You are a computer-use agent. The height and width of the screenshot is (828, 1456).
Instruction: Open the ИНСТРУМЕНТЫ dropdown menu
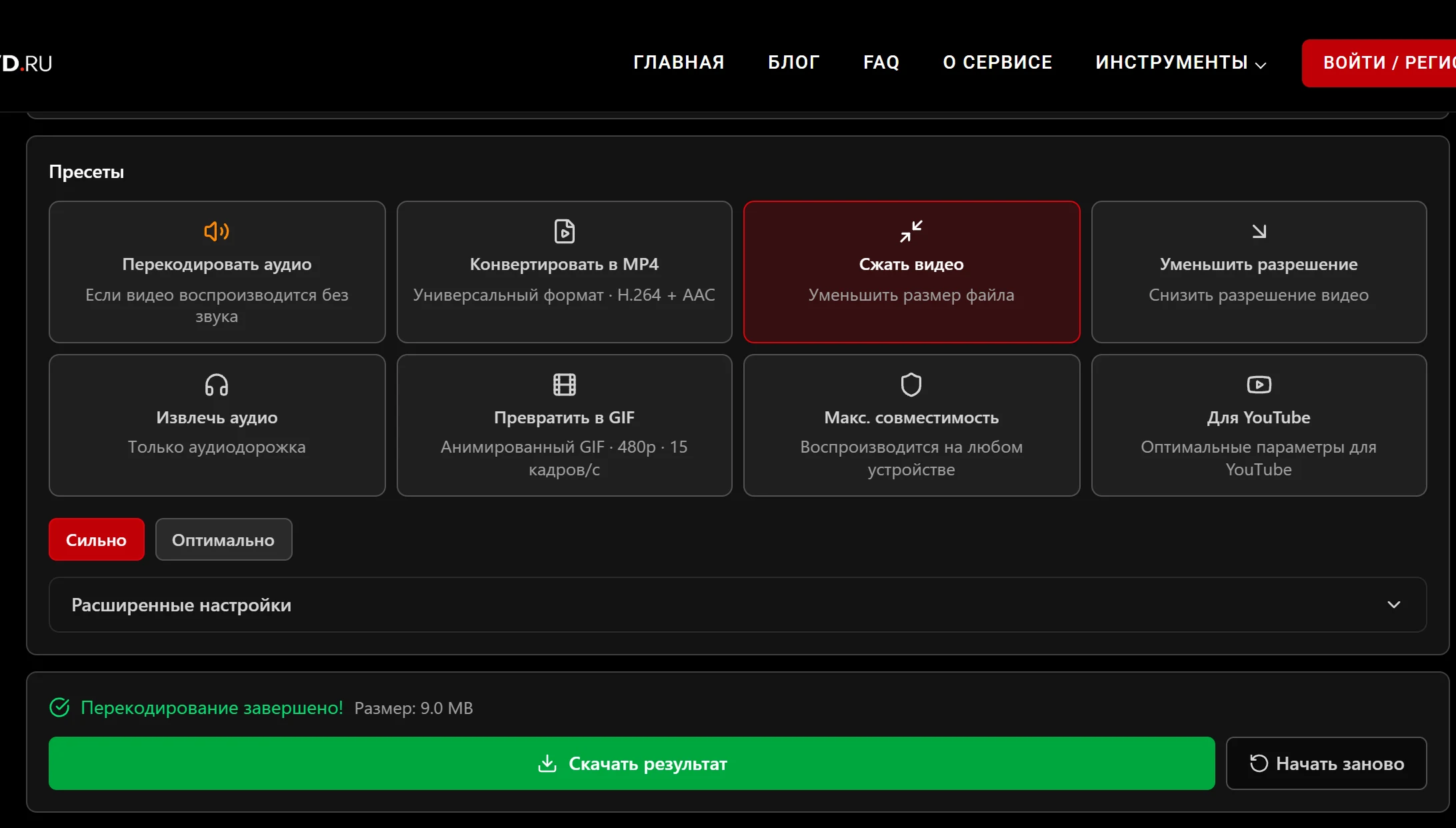(x=1180, y=63)
